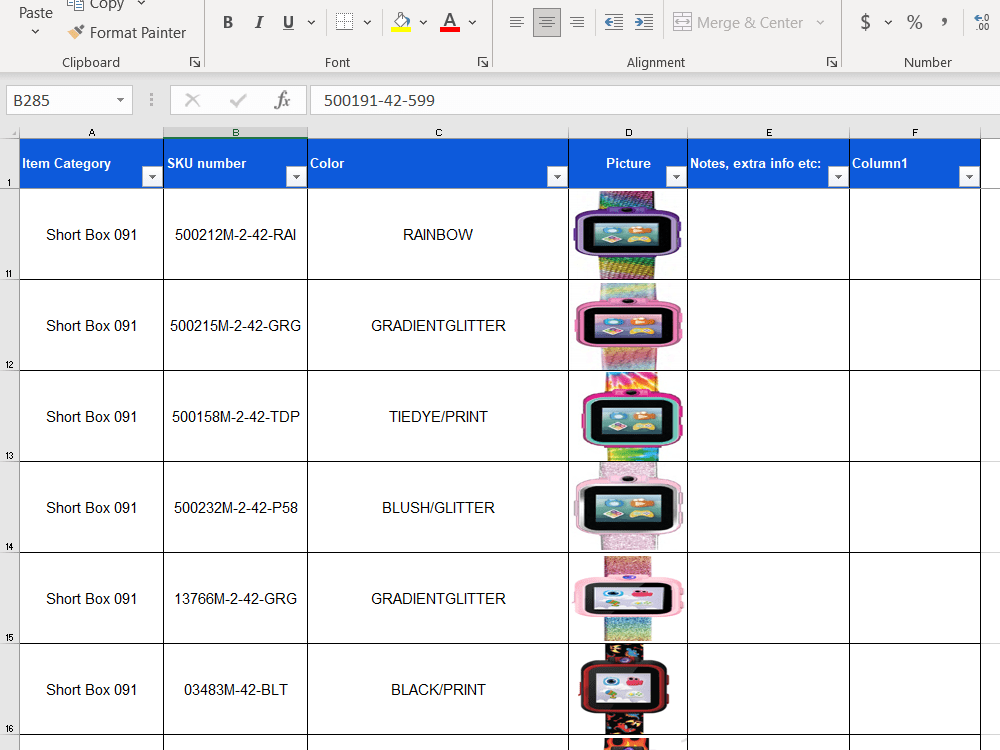Toggle bold formatting

(x=227, y=21)
